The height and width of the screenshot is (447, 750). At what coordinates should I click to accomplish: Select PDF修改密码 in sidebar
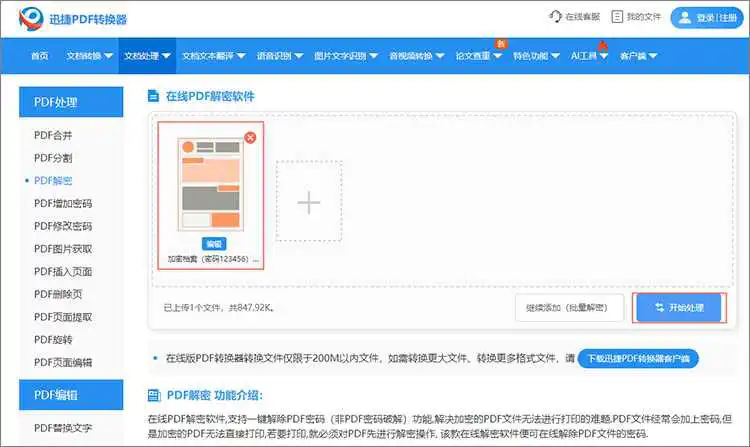click(x=63, y=226)
